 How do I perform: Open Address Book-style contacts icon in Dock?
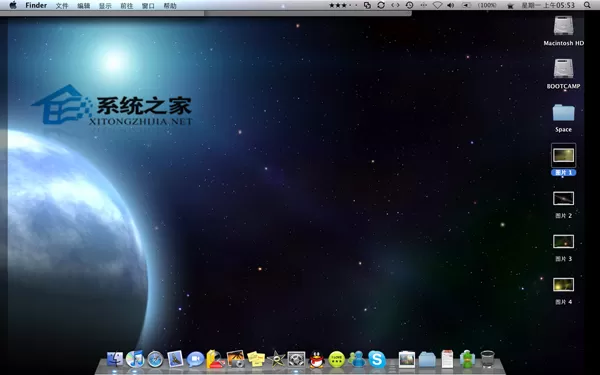pyautogui.click(x=215, y=359)
